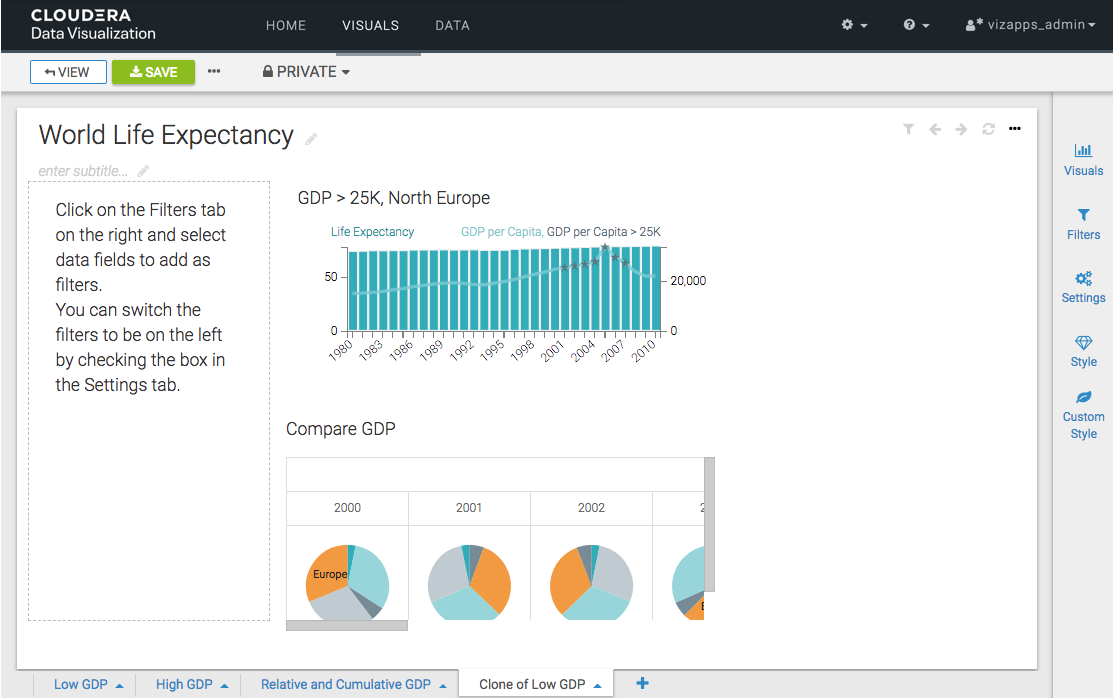
Task: Expand the gear settings menu in top bar
Action: 854,25
